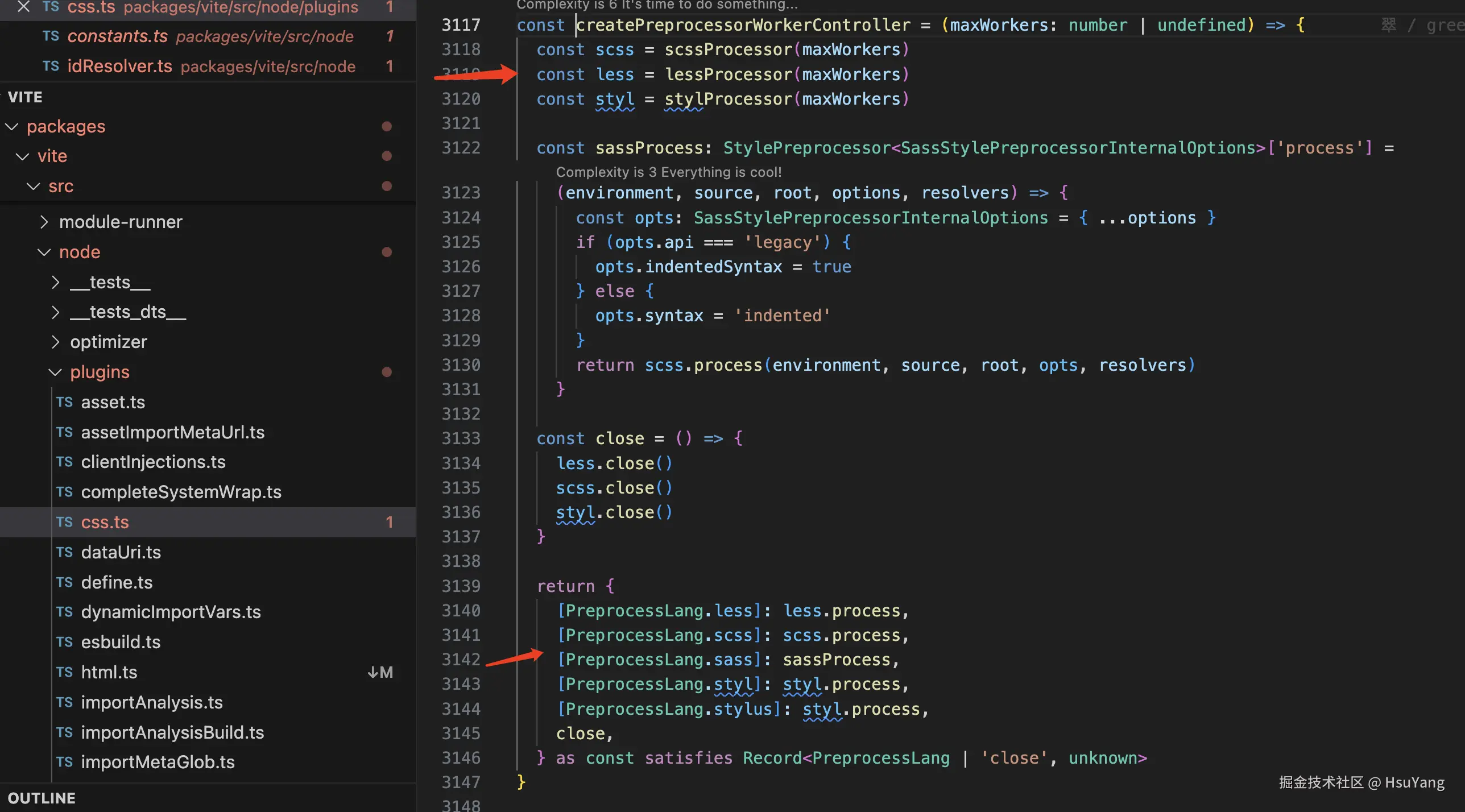Click the TS file icon of constants.ts
Image resolution: width=1465 pixels, height=812 pixels.
51,36
